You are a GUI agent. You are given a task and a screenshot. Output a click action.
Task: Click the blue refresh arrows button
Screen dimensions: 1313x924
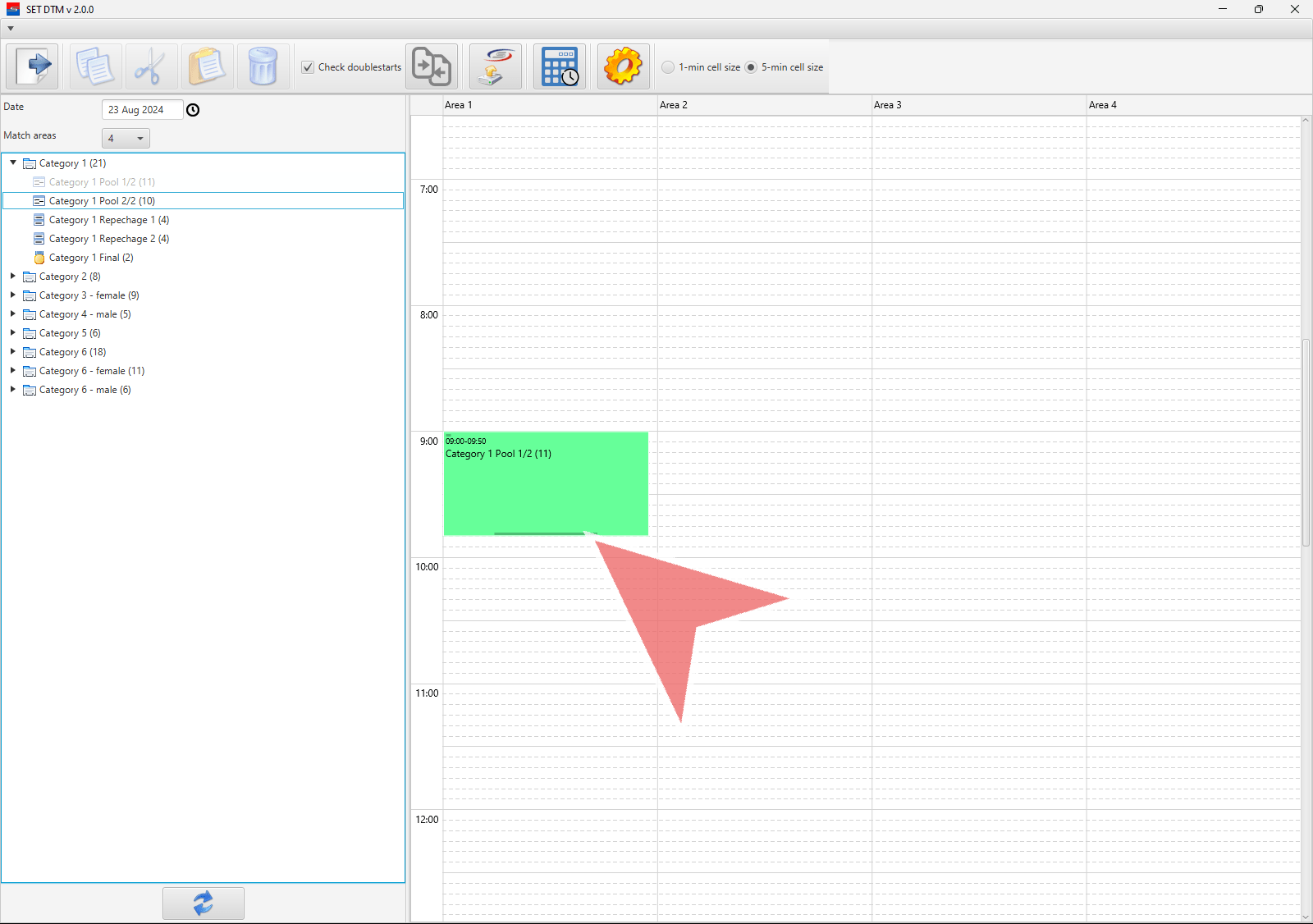(203, 903)
